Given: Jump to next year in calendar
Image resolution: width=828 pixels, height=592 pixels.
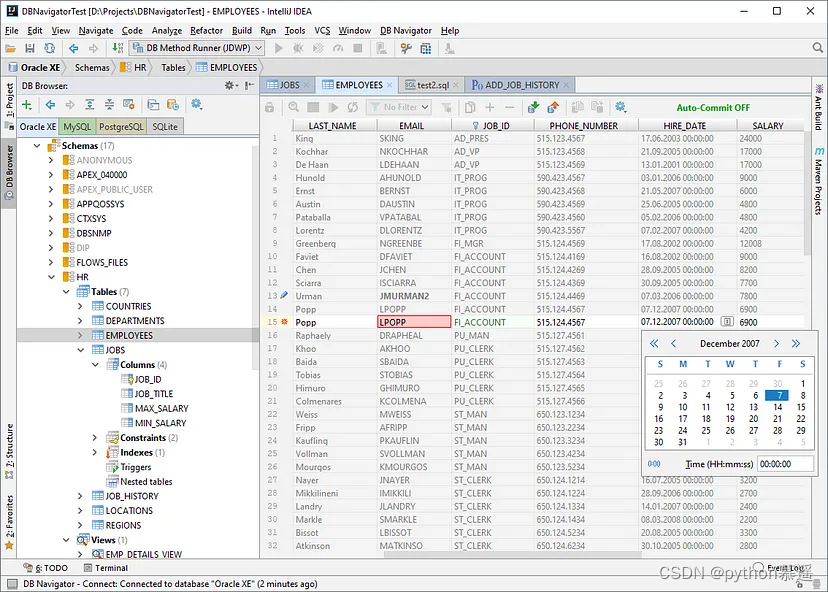Looking at the screenshot, I should coord(796,344).
